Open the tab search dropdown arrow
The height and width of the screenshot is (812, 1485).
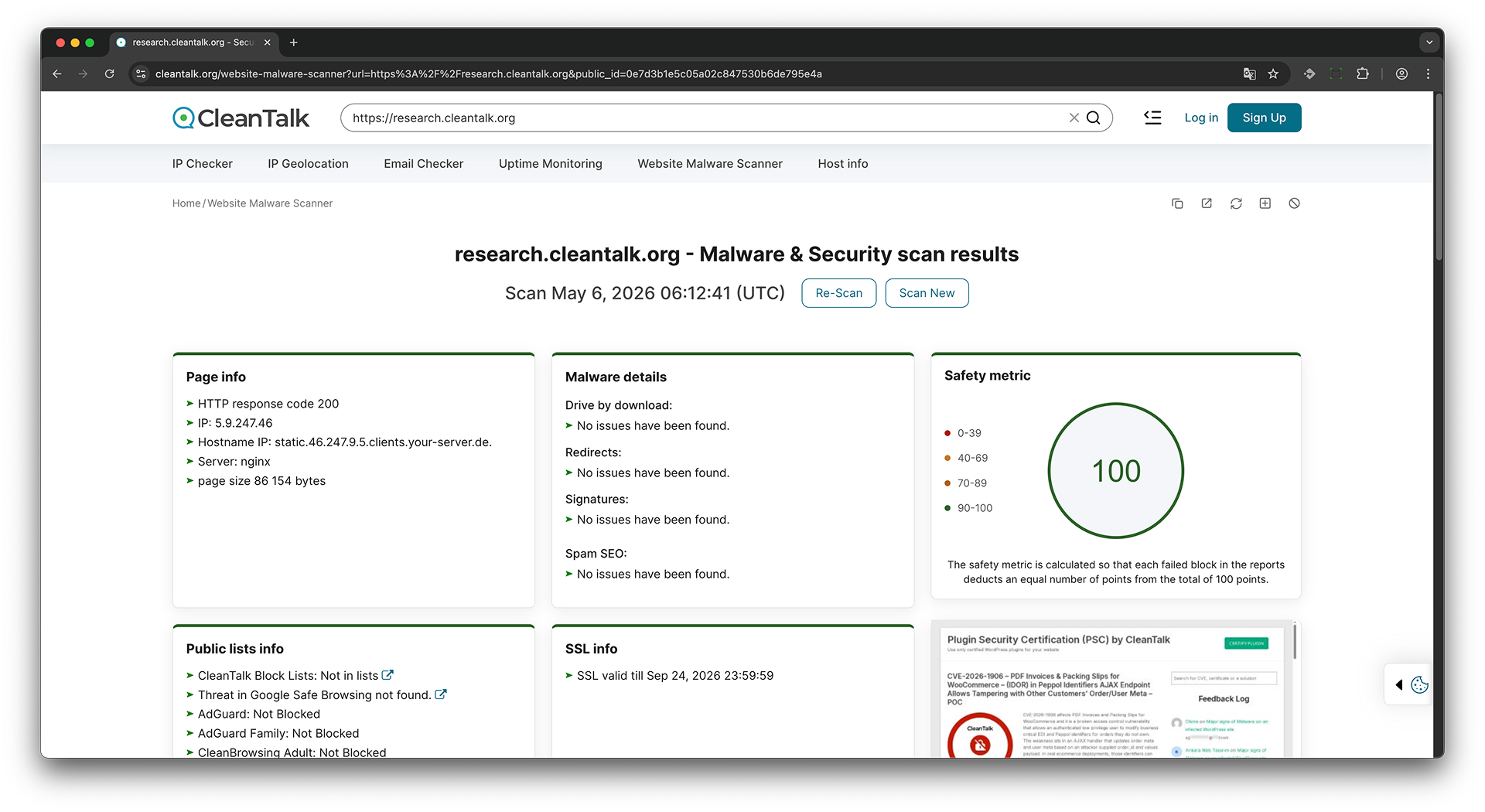point(1429,43)
